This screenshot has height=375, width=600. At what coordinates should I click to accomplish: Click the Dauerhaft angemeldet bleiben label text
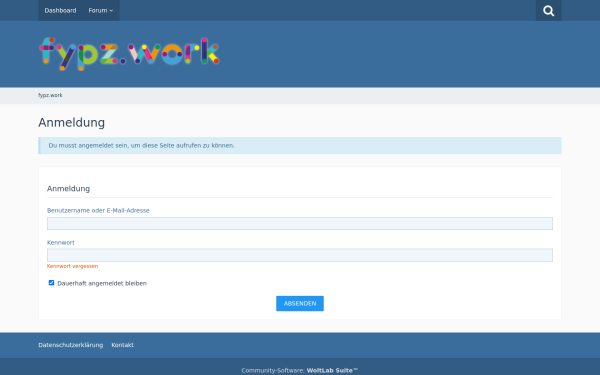tap(102, 284)
